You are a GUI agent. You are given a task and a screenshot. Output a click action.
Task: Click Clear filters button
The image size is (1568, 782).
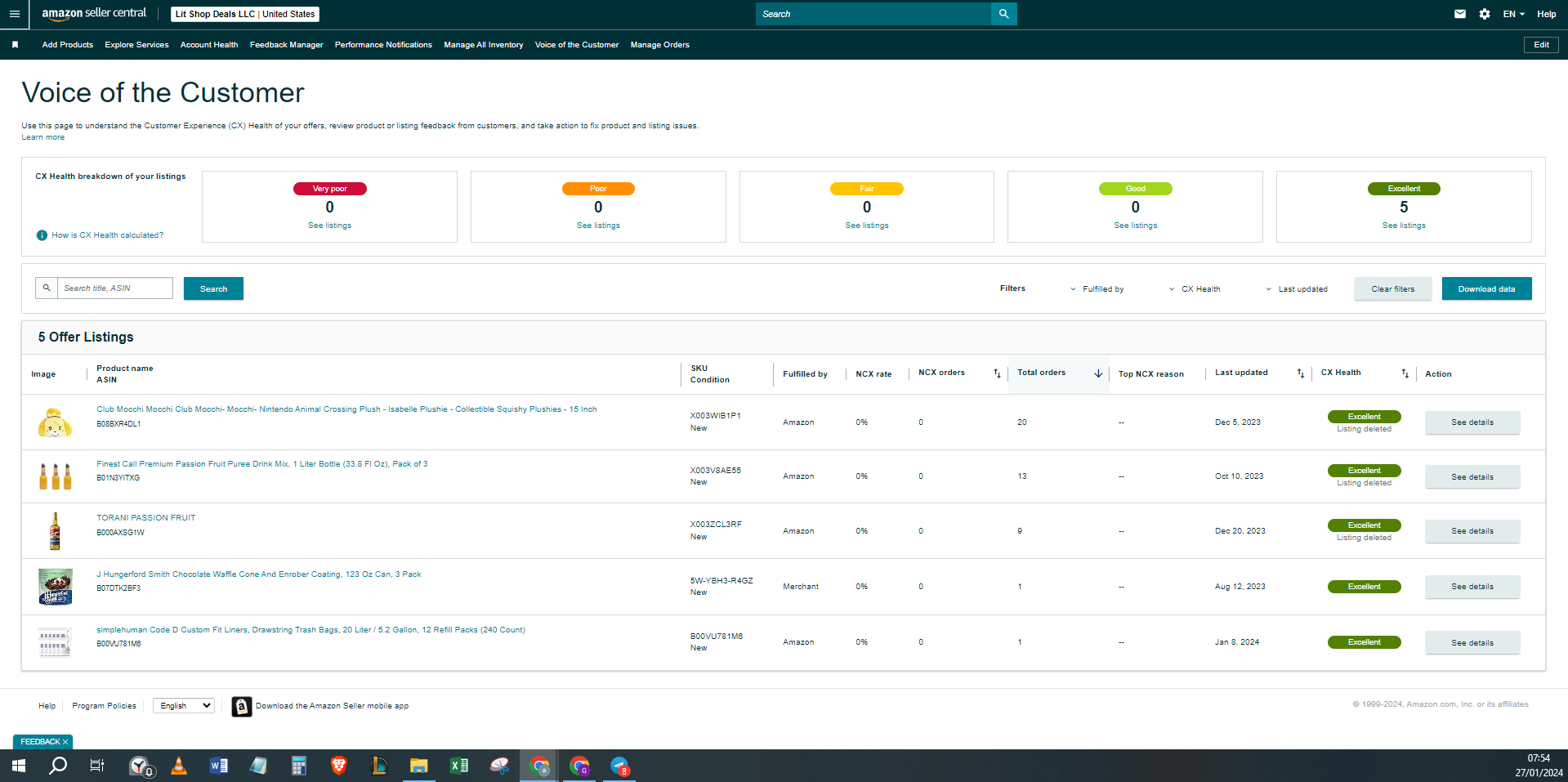pyautogui.click(x=1392, y=288)
